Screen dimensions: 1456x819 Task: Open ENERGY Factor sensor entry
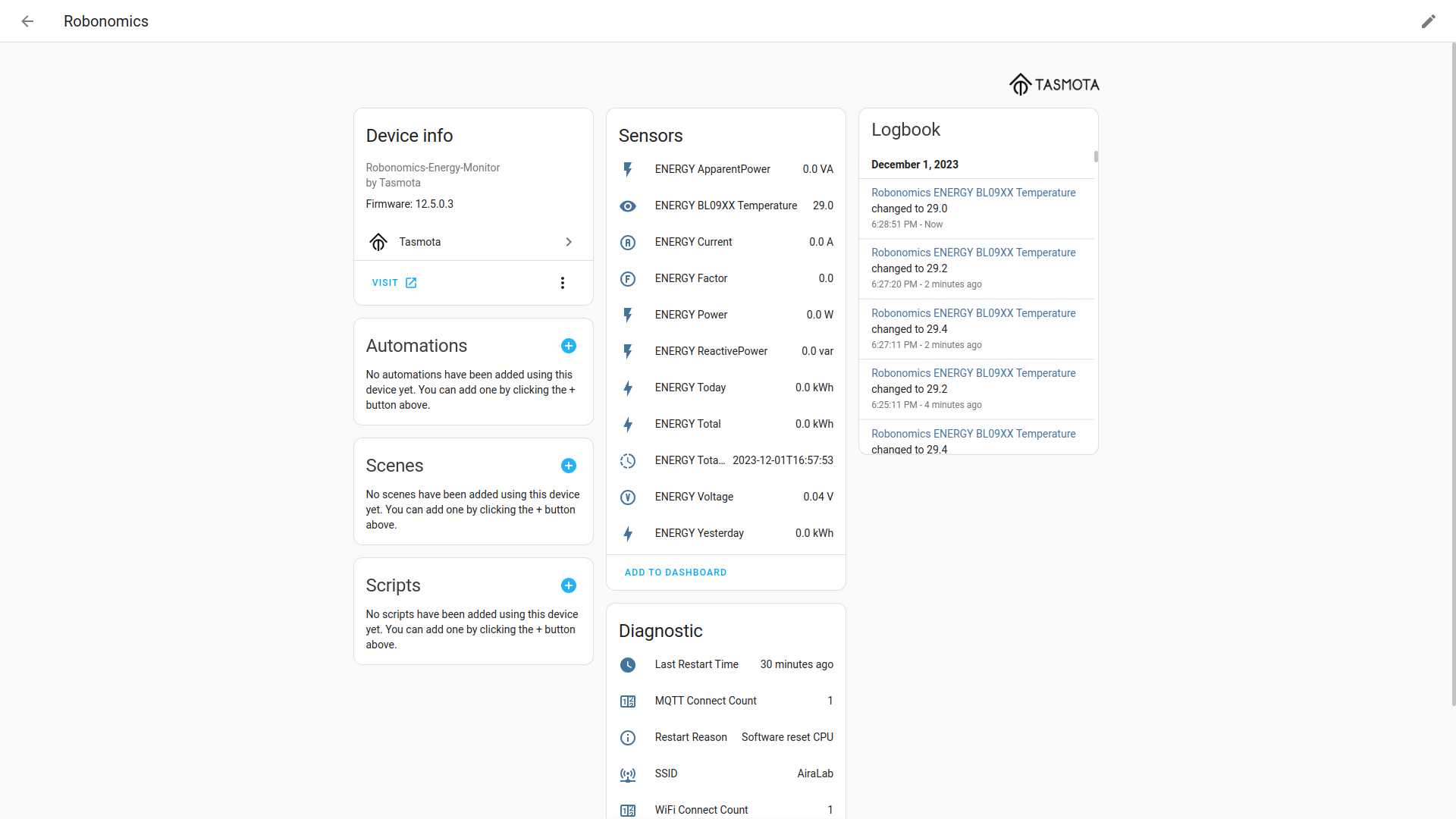[726, 278]
